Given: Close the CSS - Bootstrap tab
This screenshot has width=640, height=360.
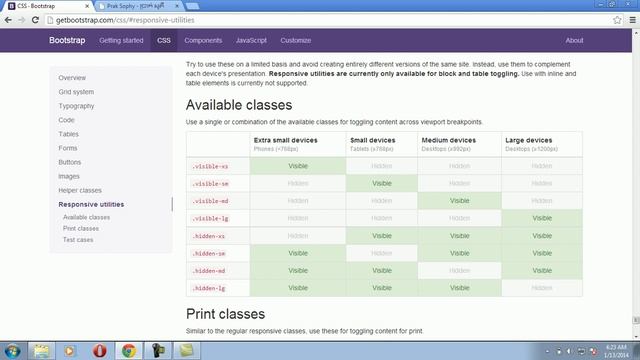Looking at the screenshot, I should coord(87,6).
